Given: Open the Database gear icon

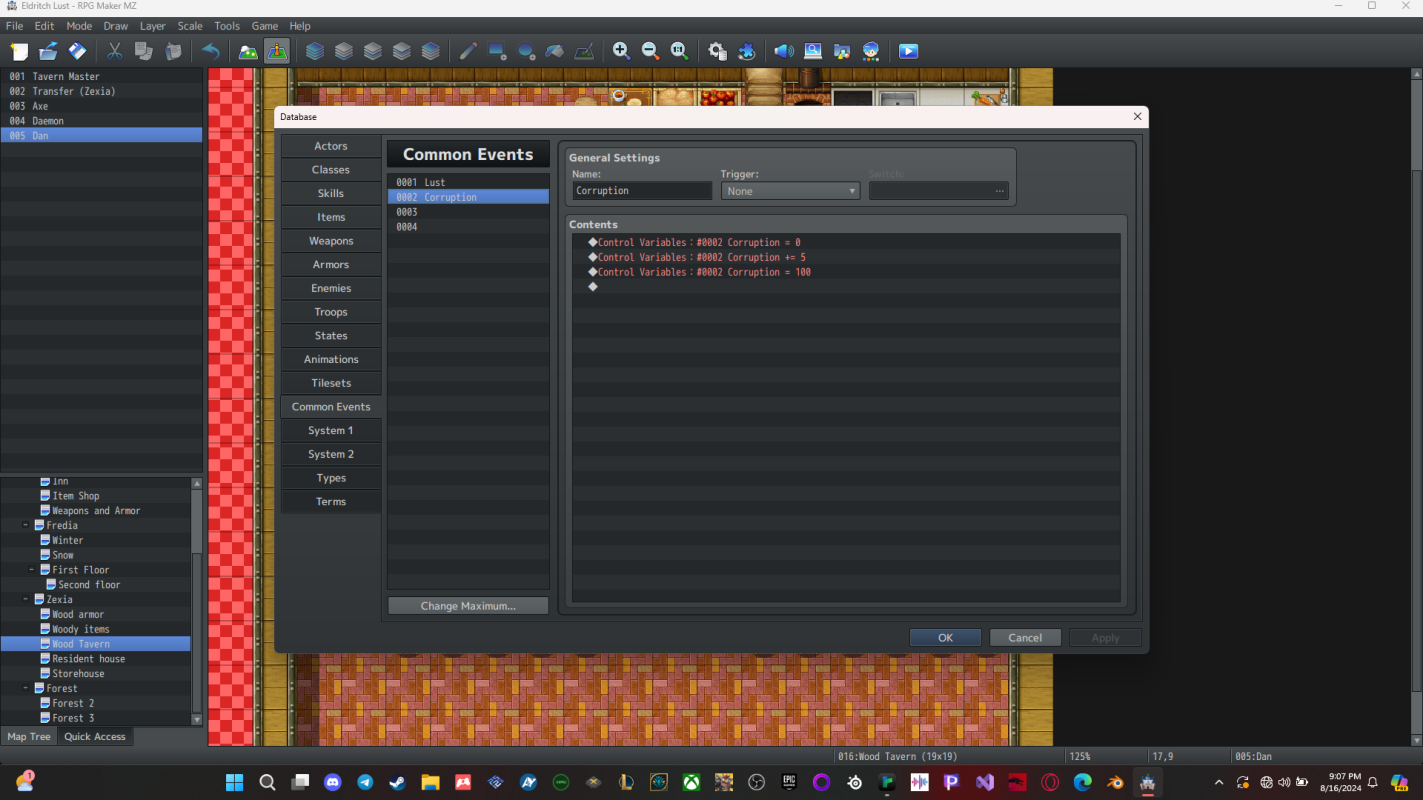Looking at the screenshot, I should 717,51.
